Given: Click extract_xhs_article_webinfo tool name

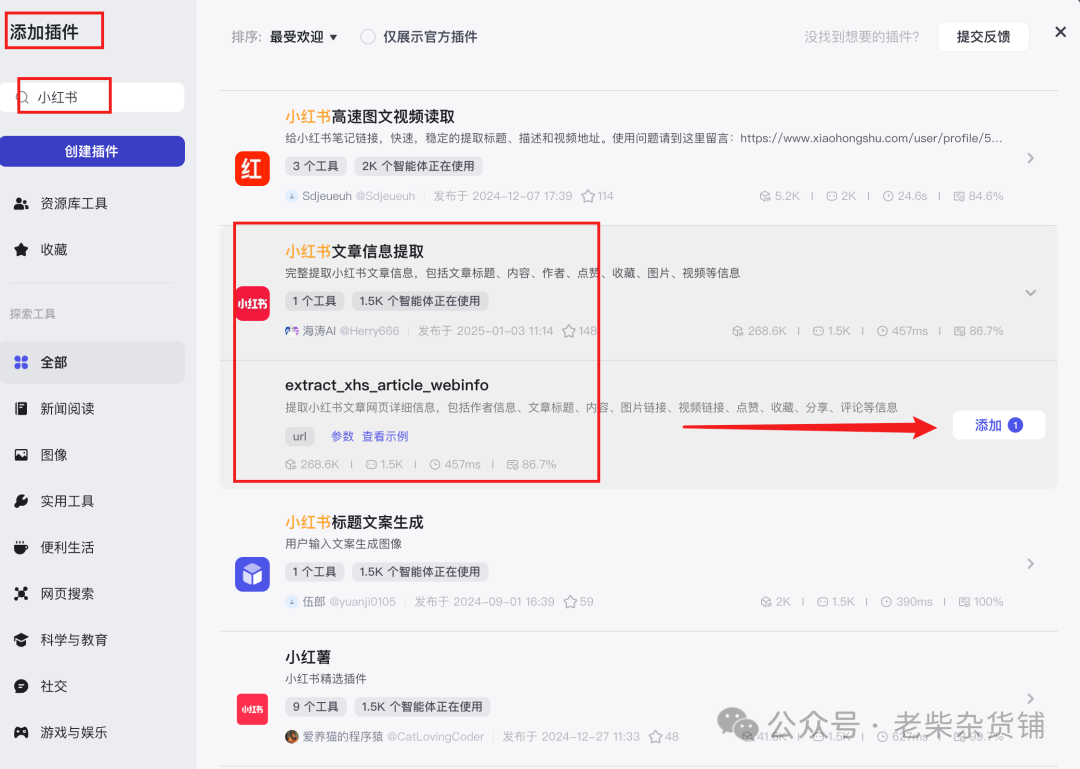Looking at the screenshot, I should [387, 385].
